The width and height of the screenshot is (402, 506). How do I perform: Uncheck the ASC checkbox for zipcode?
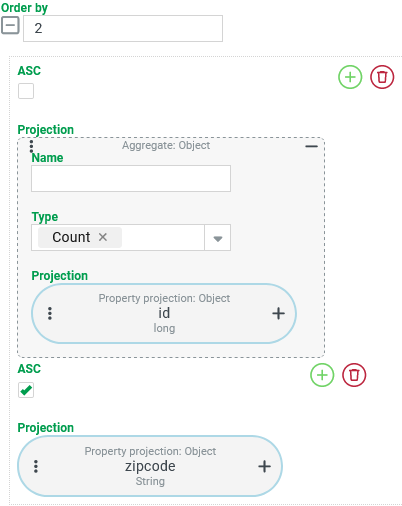coord(26,390)
